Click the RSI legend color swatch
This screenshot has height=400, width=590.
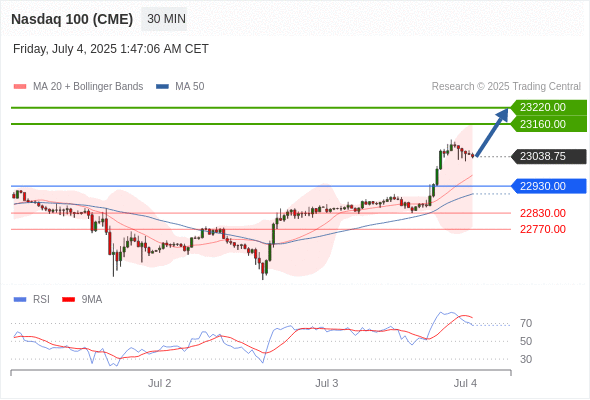click(x=20, y=300)
